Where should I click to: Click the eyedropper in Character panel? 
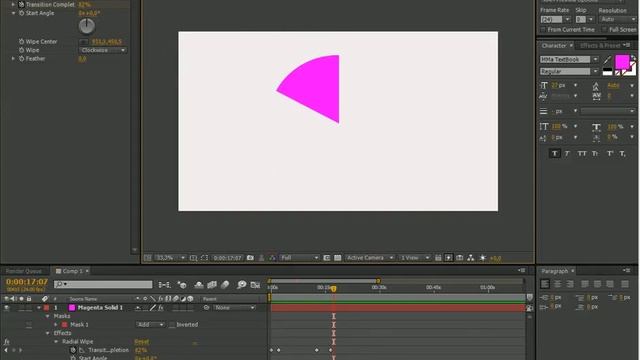click(x=607, y=60)
